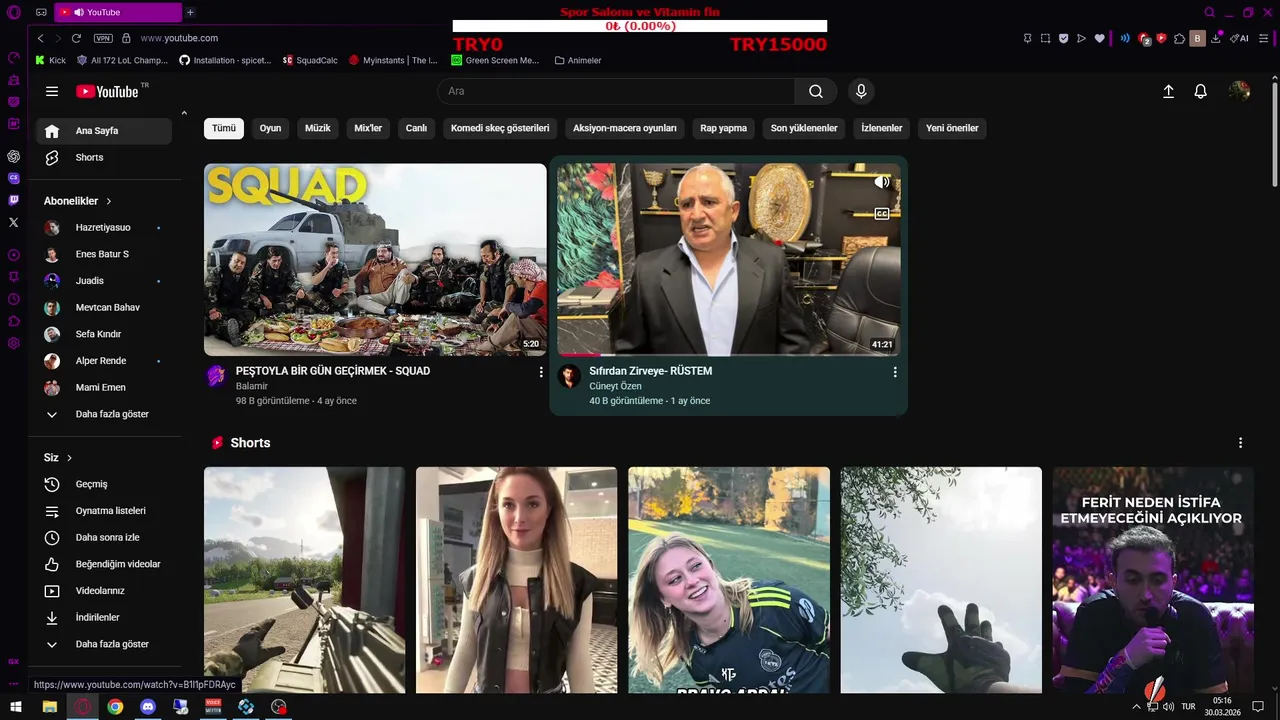Image resolution: width=1280 pixels, height=720 pixels.
Task: Expand Abonelikler section chevron
Action: [109, 201]
